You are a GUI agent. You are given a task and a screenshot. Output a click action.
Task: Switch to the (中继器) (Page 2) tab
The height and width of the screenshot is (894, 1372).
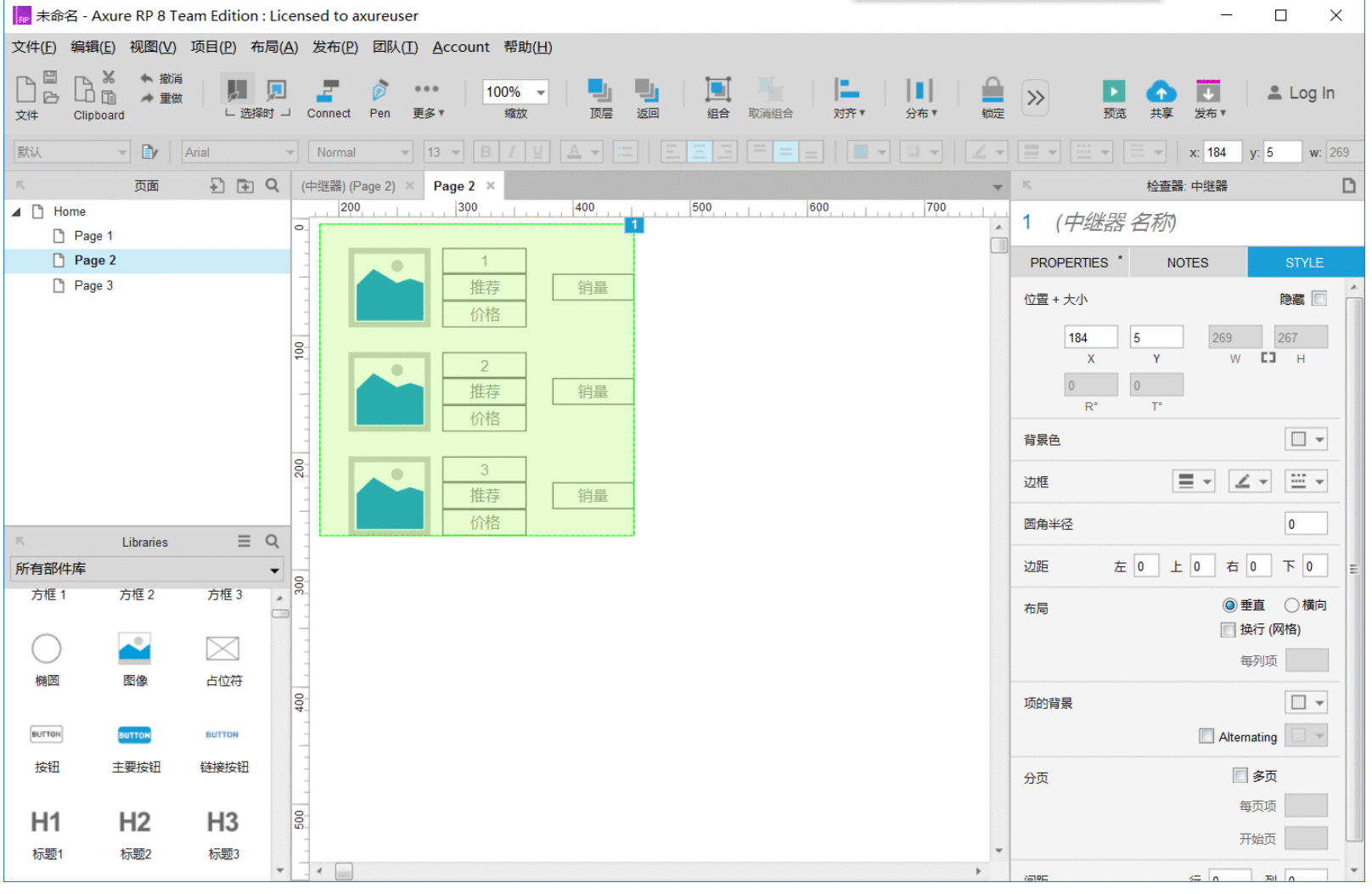click(x=348, y=186)
